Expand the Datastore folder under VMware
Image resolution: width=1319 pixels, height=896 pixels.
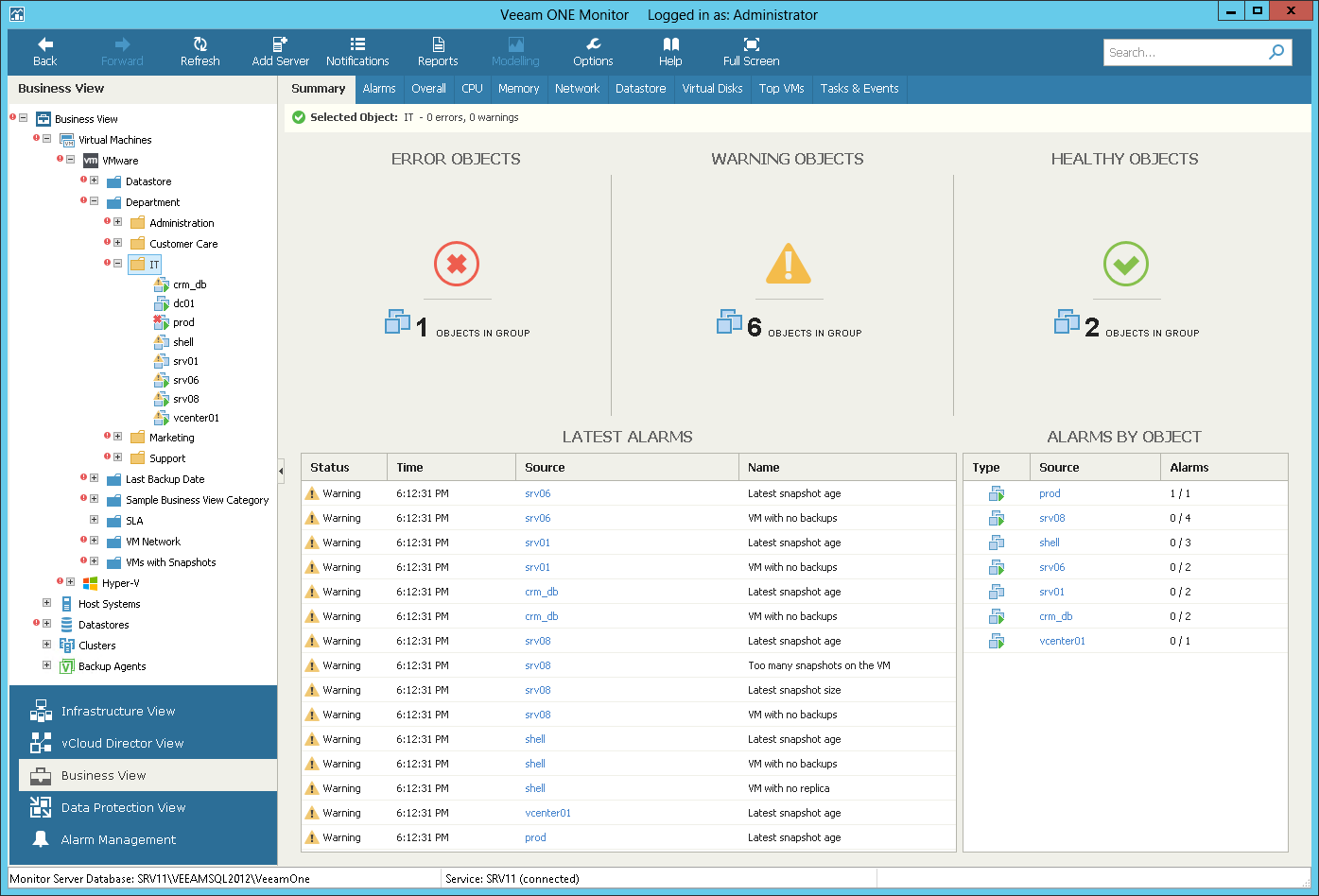(x=94, y=181)
